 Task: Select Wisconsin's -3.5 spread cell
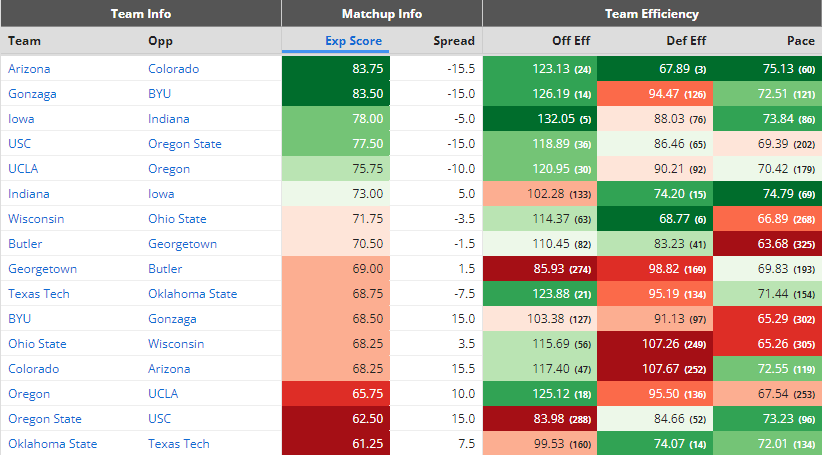[436, 219]
